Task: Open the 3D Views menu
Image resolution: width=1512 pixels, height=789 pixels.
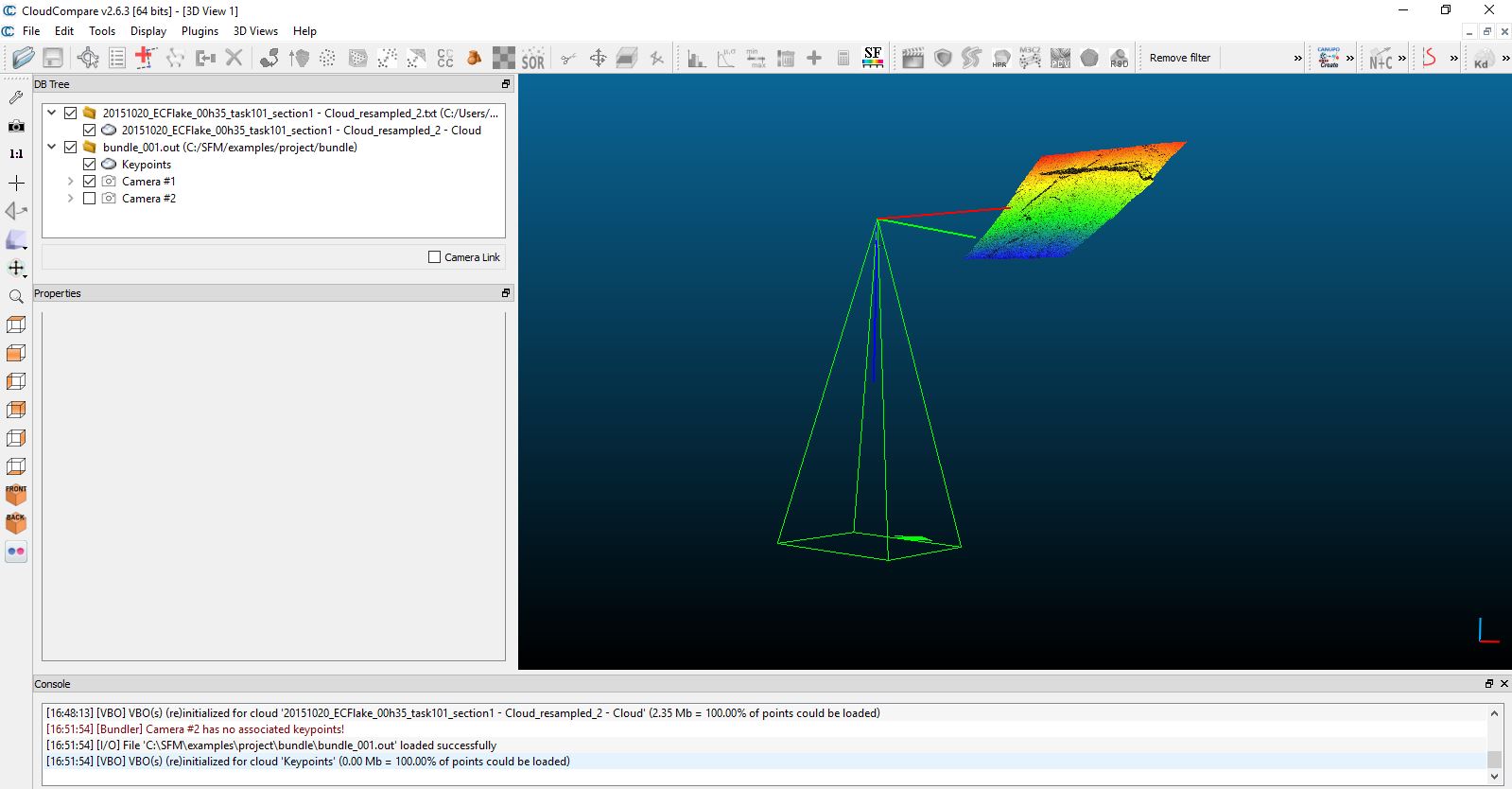Action: coord(255,31)
